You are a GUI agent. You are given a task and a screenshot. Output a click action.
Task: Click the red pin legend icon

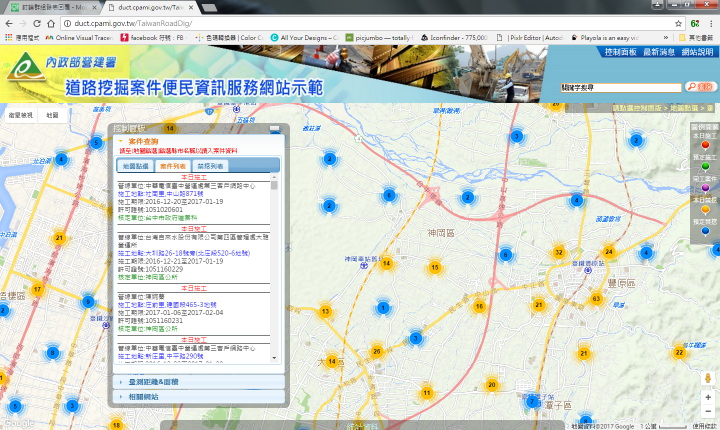pyautogui.click(x=705, y=146)
